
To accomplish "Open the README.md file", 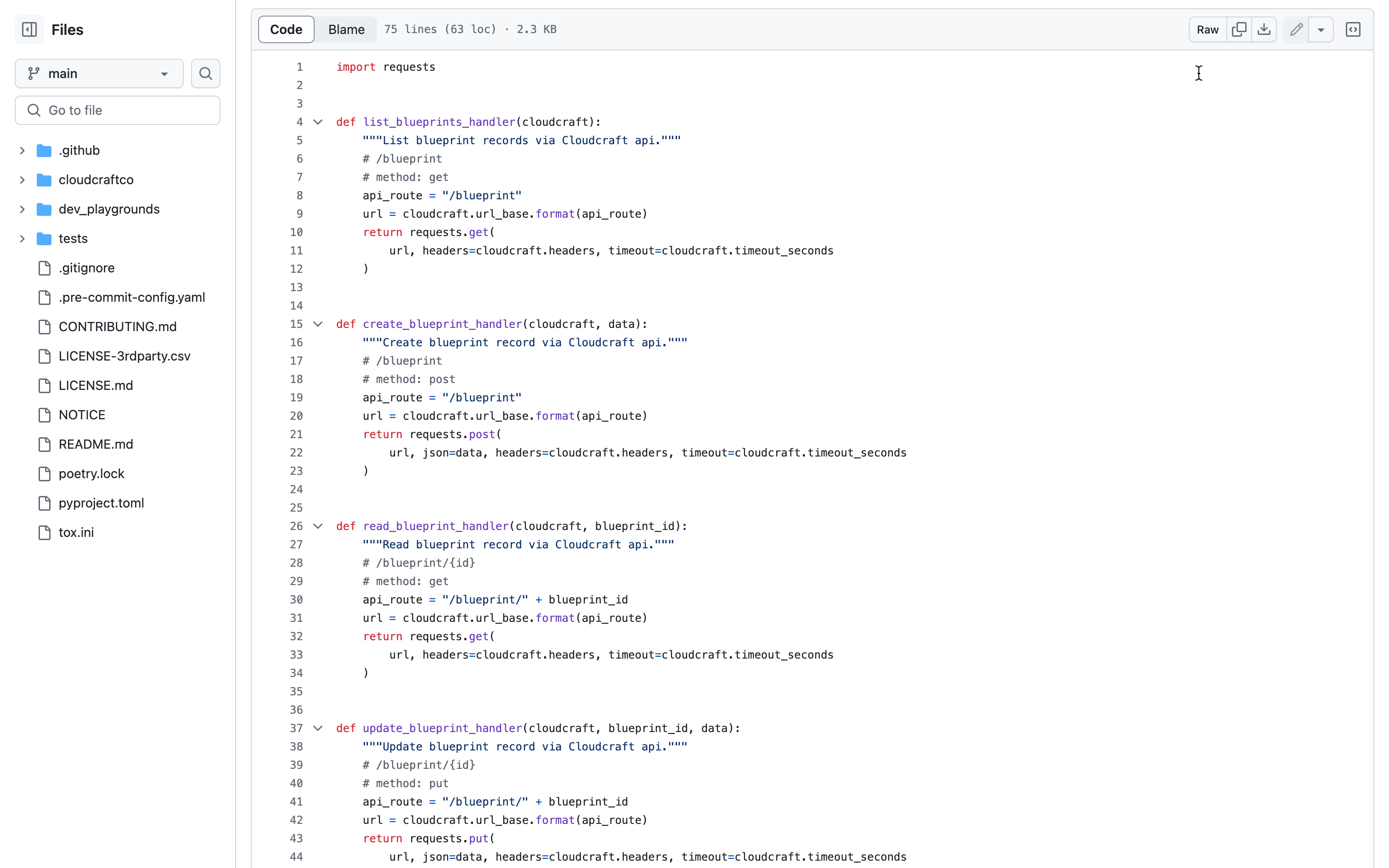I will click(x=96, y=445).
